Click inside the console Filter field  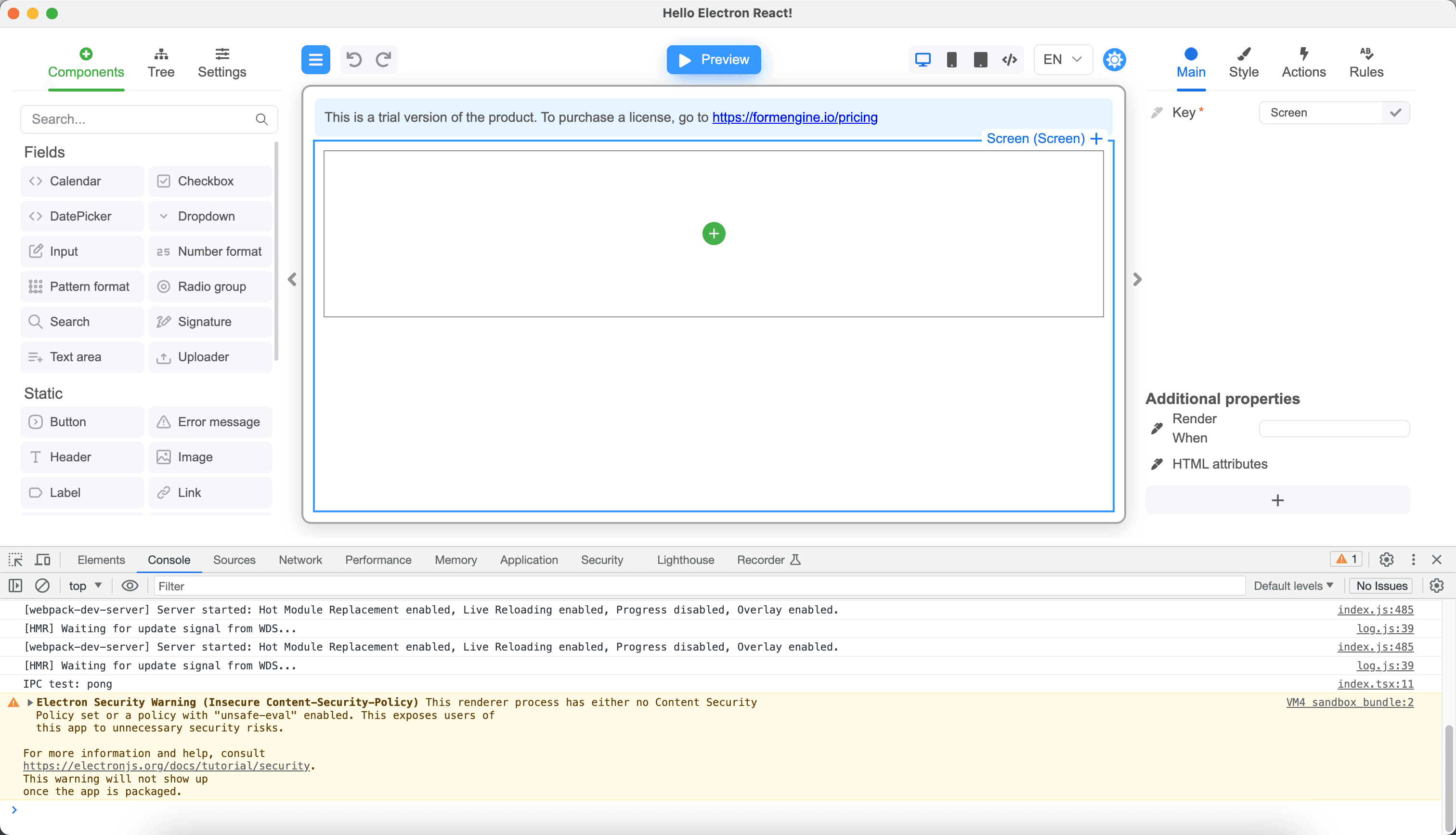coord(286,586)
